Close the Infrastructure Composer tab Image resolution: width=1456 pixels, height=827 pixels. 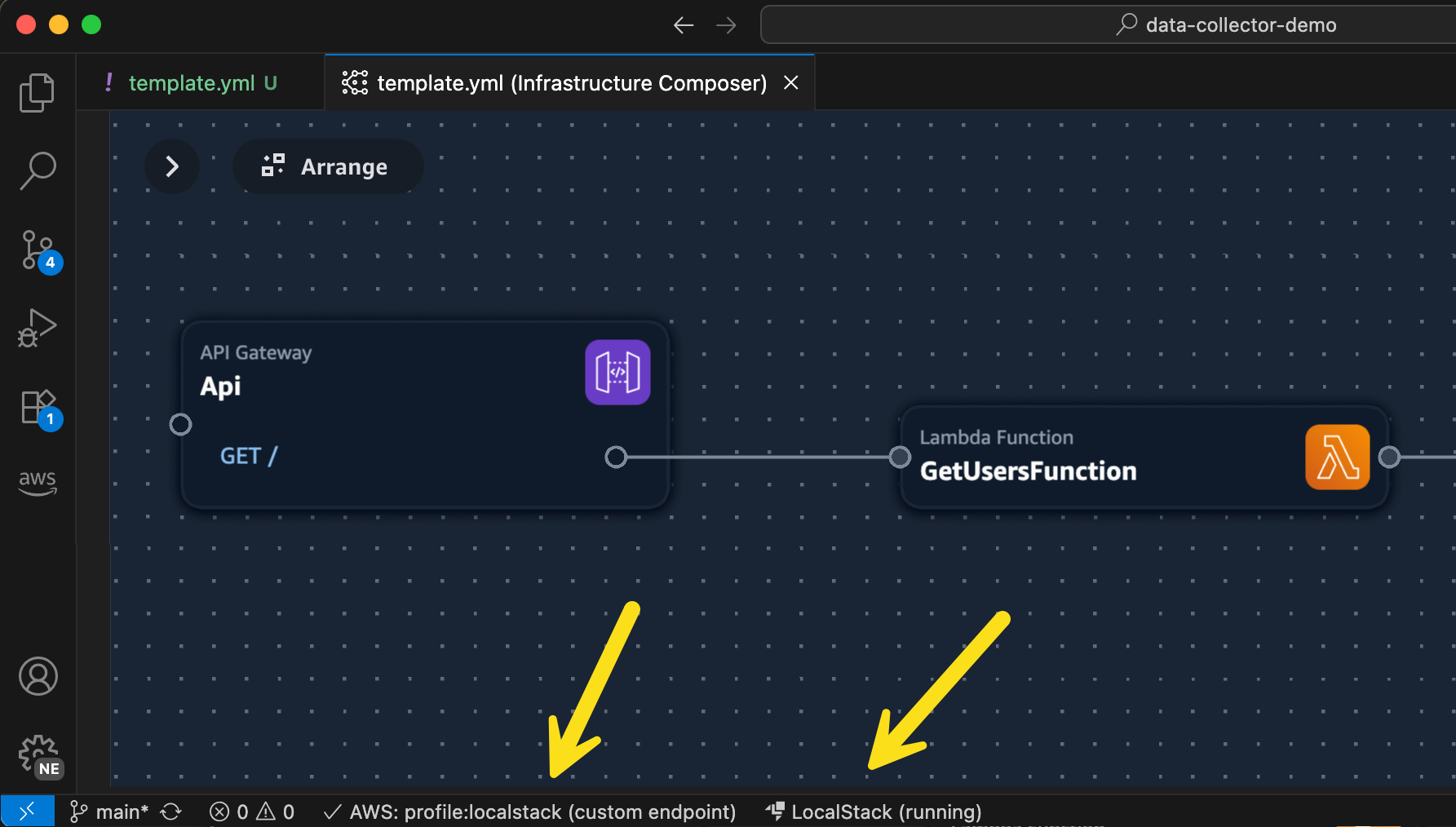[x=790, y=83]
